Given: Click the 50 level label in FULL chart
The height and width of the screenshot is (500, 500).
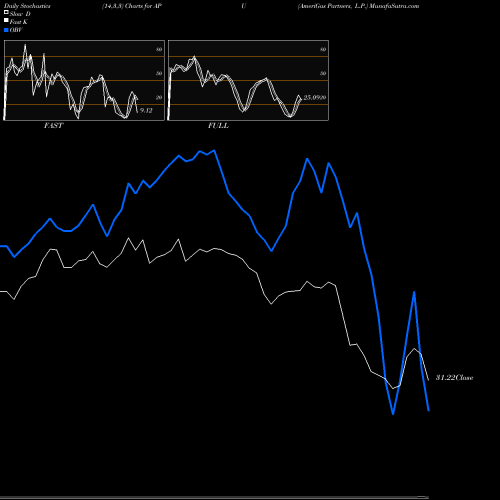Looking at the screenshot, I should [323, 74].
